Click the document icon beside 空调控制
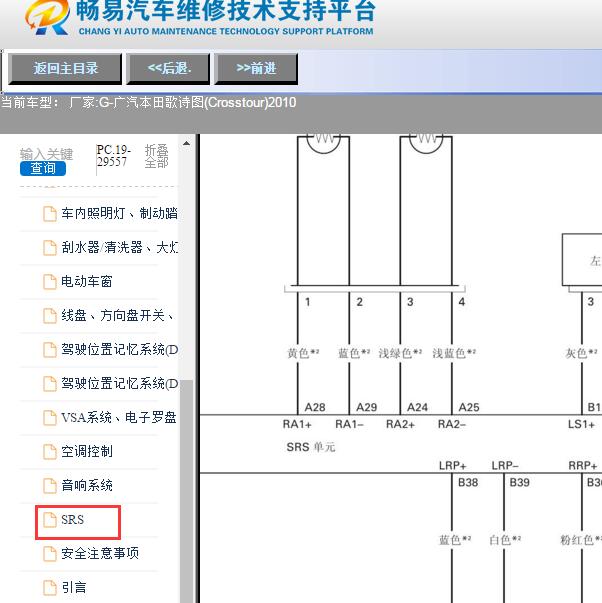Screen dimensions: 602x603 50,451
